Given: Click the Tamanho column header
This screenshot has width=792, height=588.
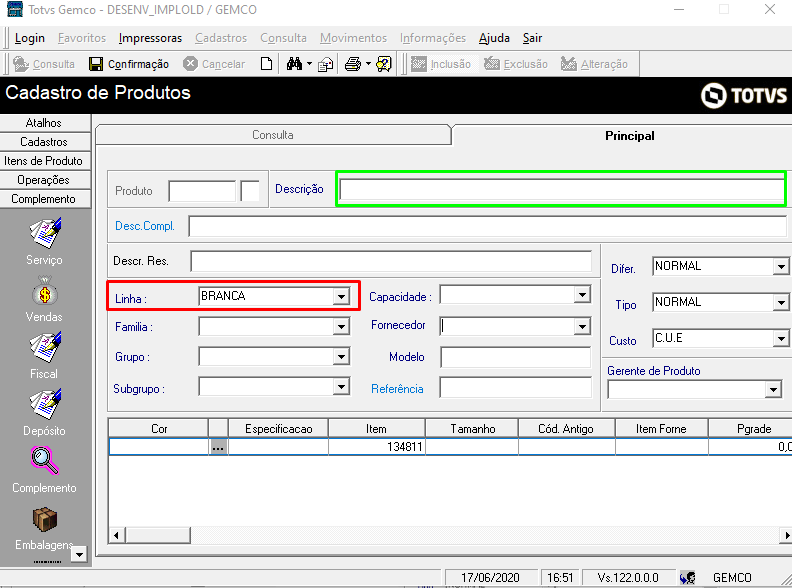Looking at the screenshot, I should pyautogui.click(x=472, y=429).
